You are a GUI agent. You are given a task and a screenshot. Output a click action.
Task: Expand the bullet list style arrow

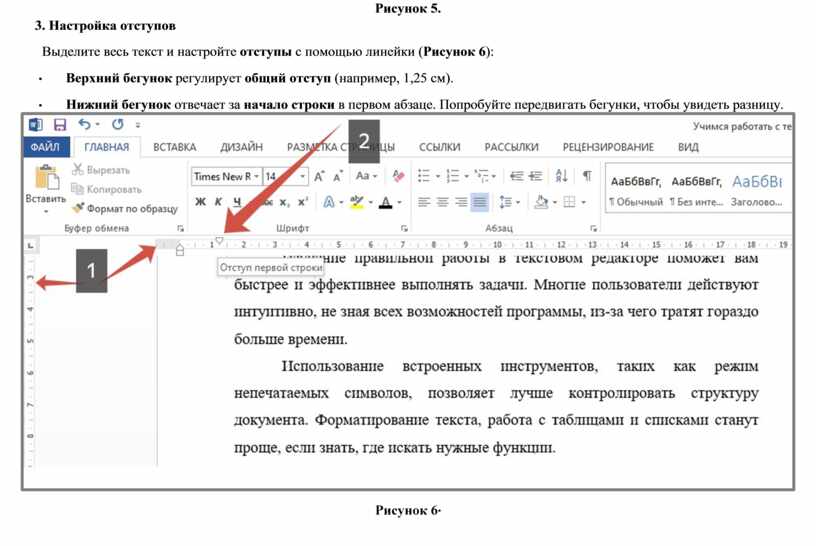(438, 176)
